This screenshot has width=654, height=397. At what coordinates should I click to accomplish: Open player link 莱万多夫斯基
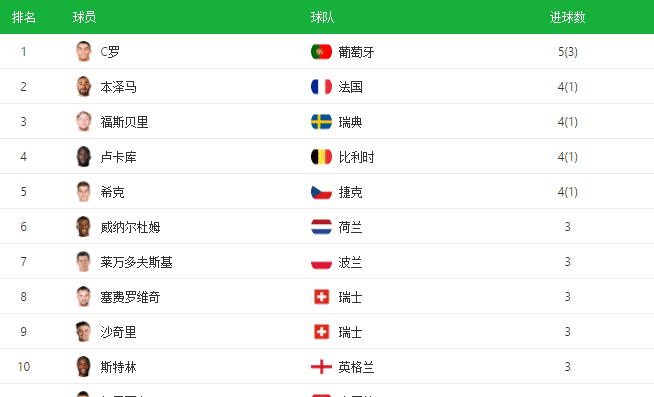coord(136,262)
